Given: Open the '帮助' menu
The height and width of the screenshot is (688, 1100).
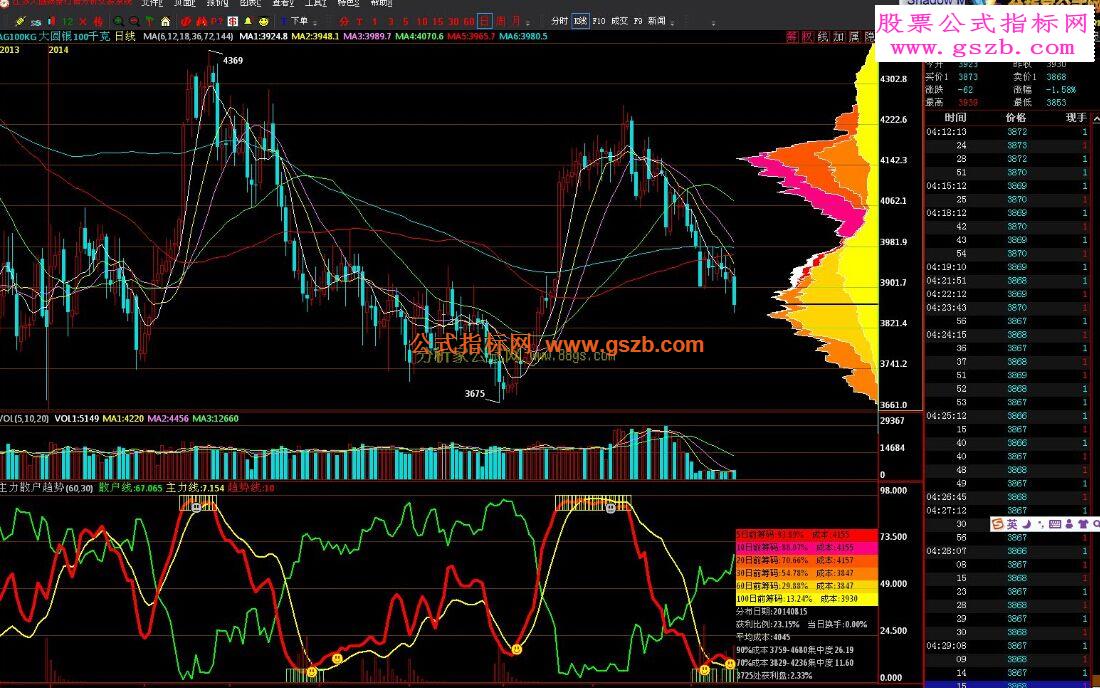Looking at the screenshot, I should coord(381,3).
